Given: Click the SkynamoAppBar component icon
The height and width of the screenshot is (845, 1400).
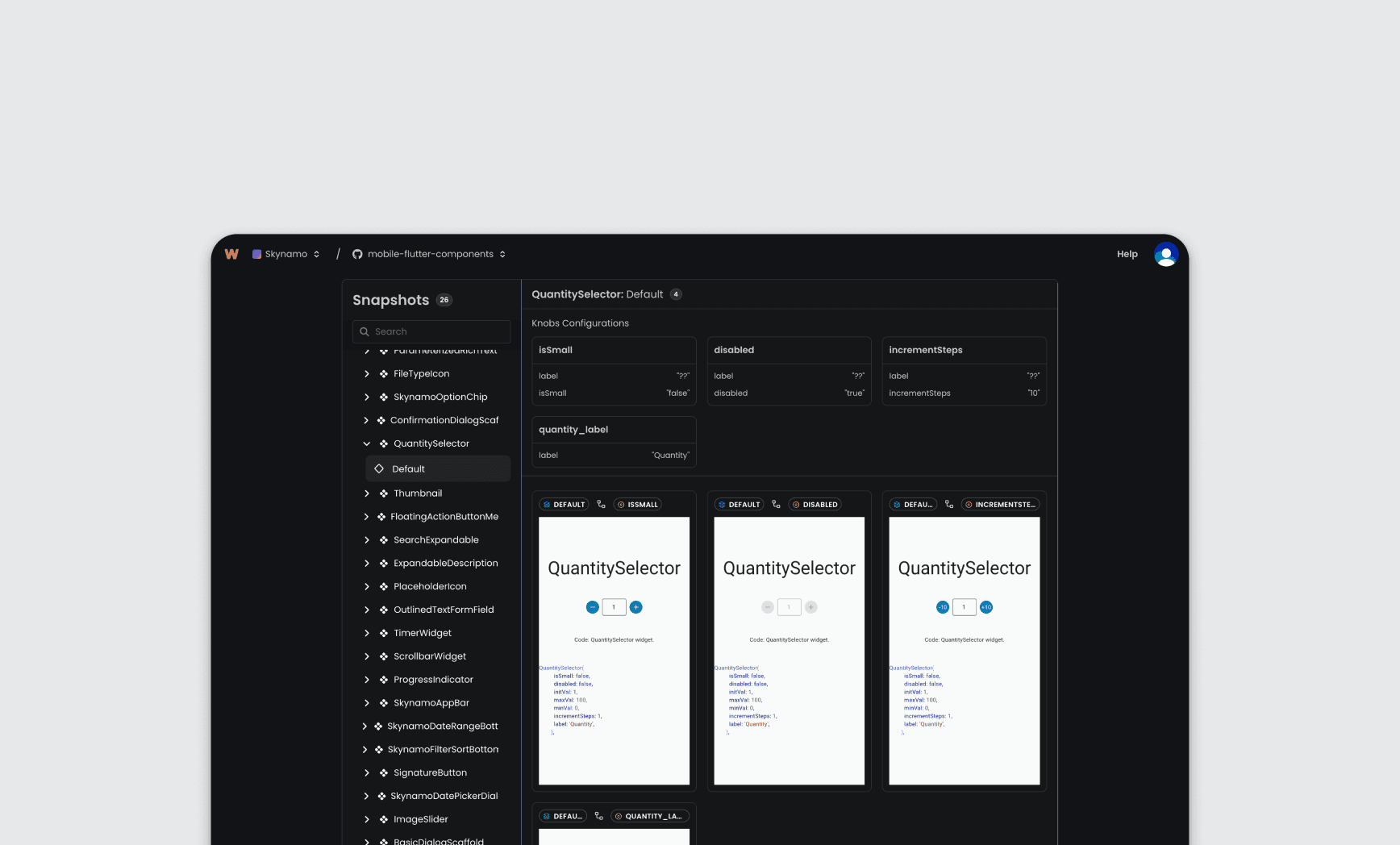Looking at the screenshot, I should coord(384,703).
